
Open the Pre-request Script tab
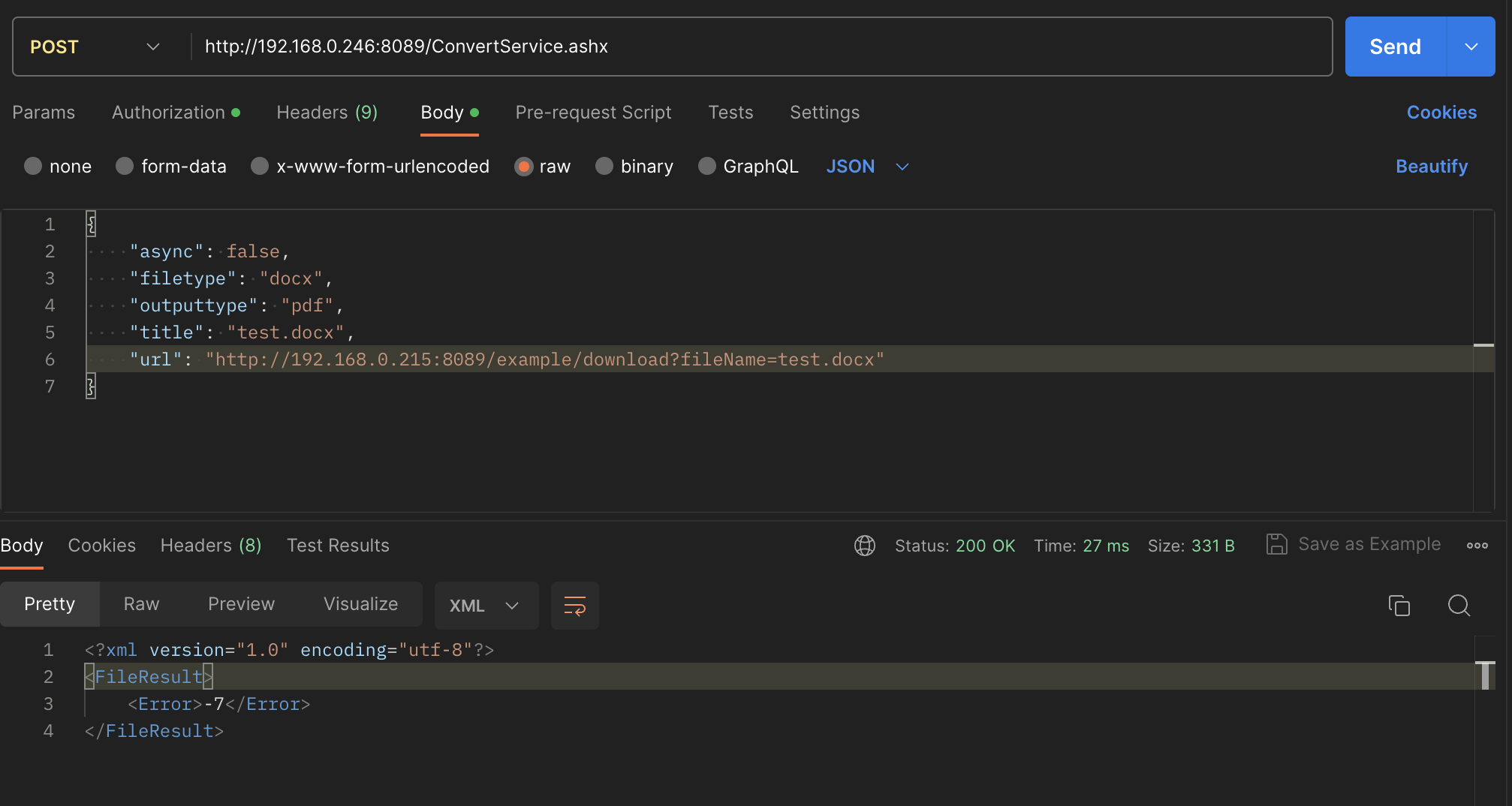593,113
